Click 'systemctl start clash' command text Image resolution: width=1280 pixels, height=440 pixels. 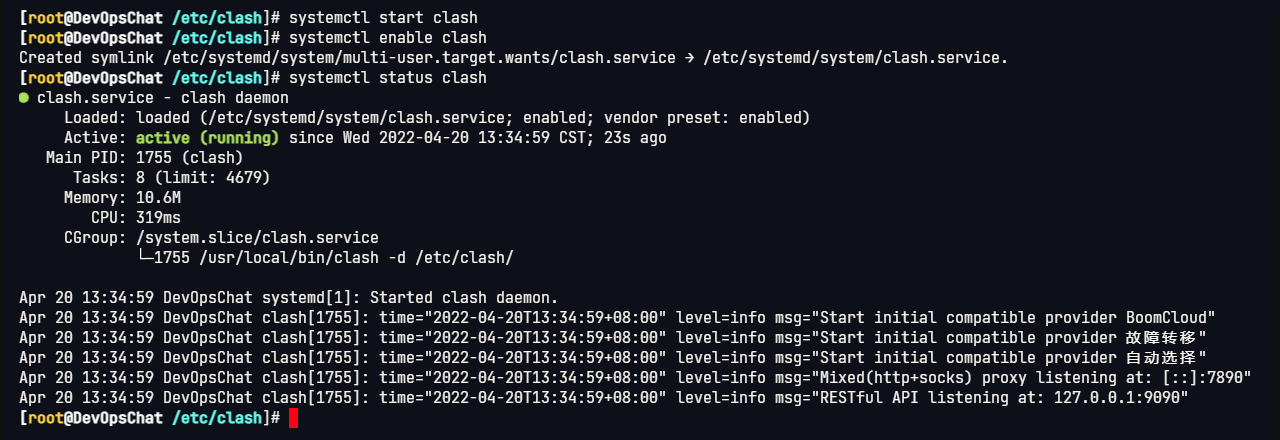coord(383,18)
